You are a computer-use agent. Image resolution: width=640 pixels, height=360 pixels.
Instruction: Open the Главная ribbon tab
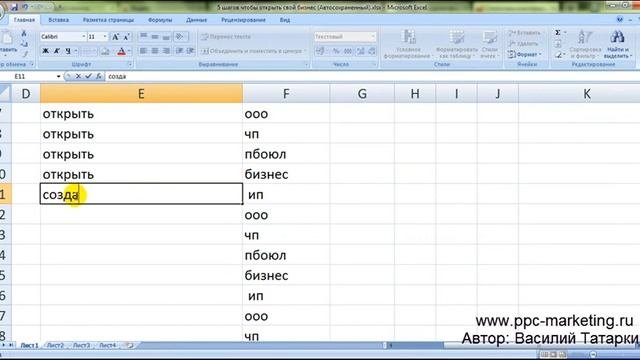[24, 20]
